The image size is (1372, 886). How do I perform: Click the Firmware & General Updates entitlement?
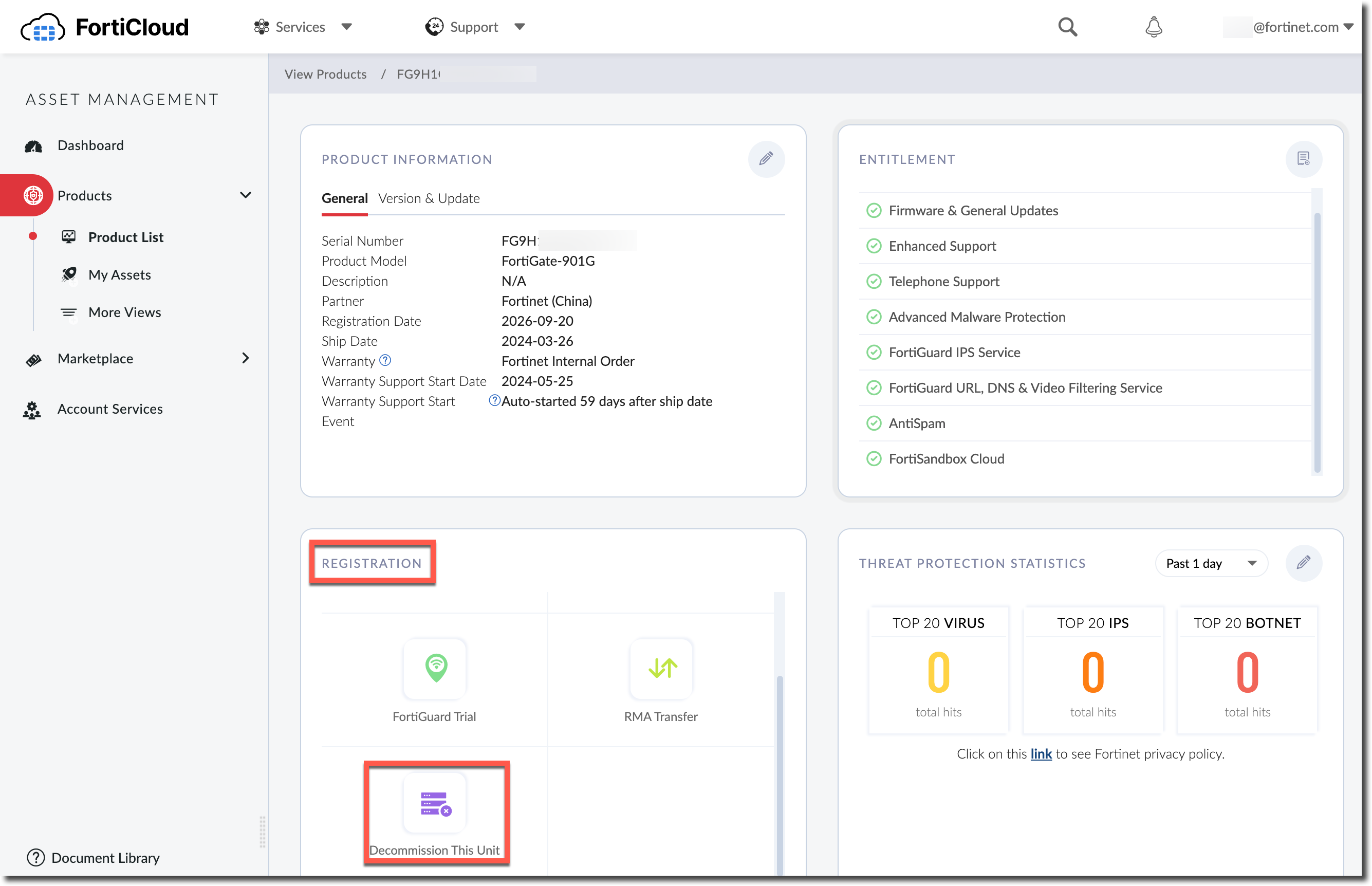(1084, 211)
